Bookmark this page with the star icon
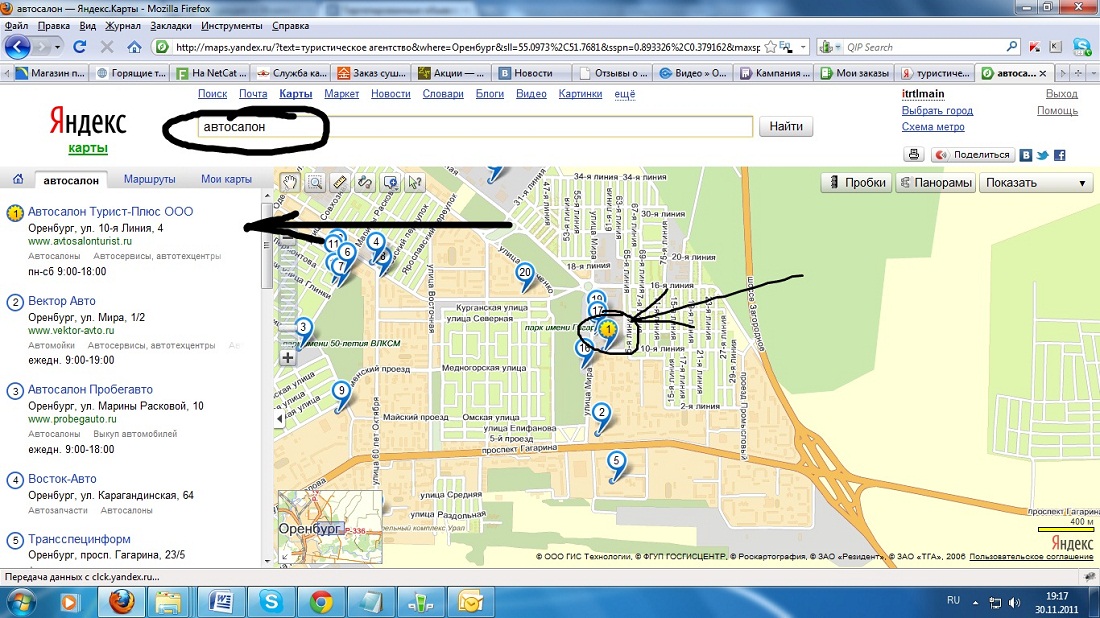This screenshot has width=1100, height=618. click(770, 47)
